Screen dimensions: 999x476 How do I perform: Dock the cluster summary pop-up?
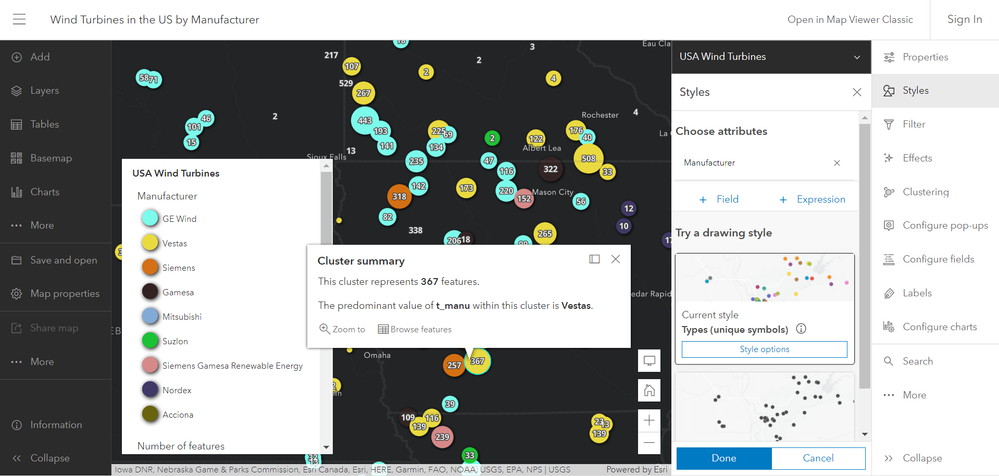[x=594, y=259]
